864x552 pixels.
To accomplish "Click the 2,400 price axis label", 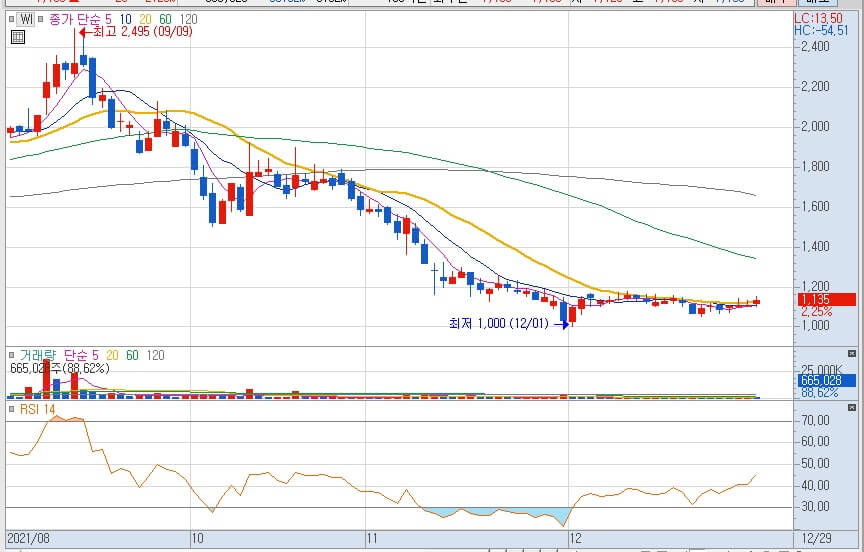I will [x=815, y=46].
